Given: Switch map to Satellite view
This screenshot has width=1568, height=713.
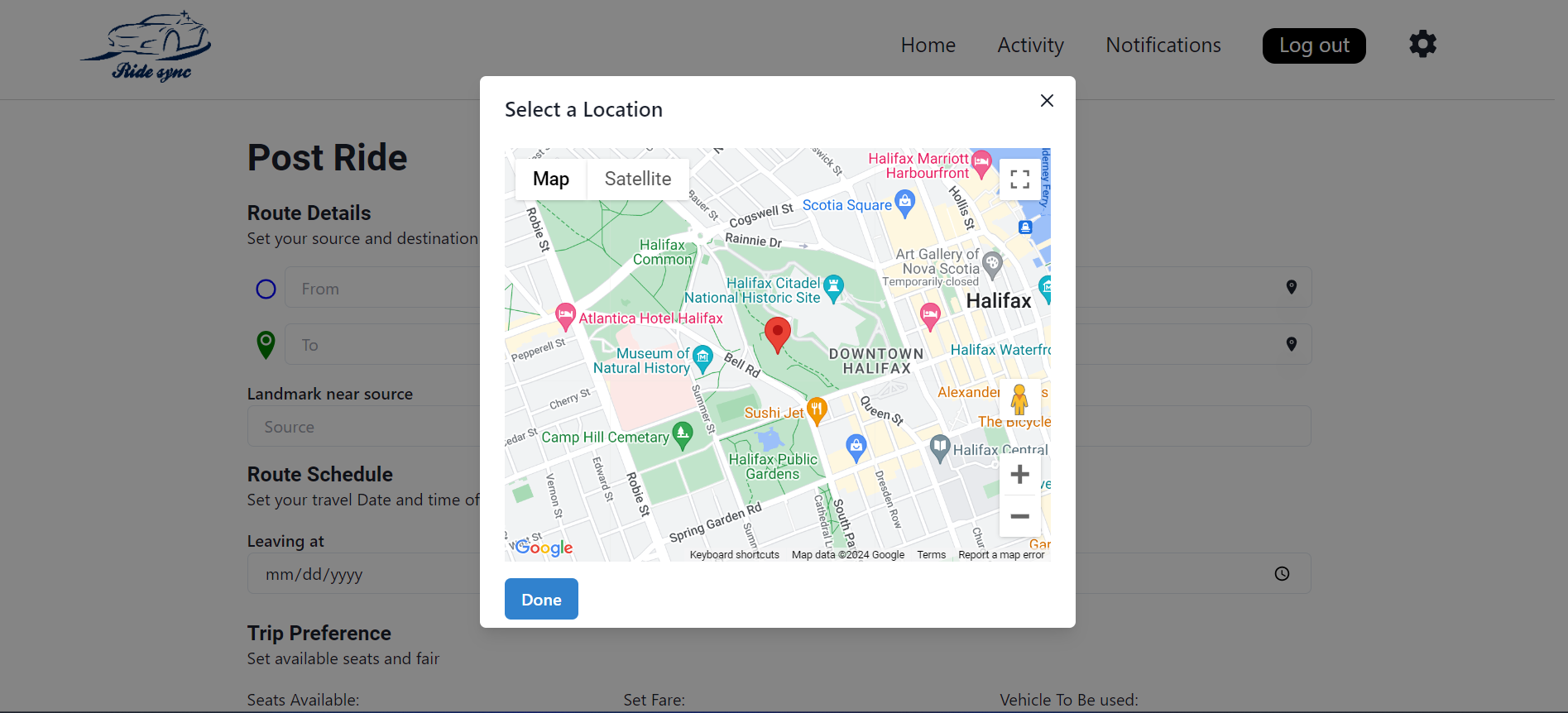Looking at the screenshot, I should 638,179.
